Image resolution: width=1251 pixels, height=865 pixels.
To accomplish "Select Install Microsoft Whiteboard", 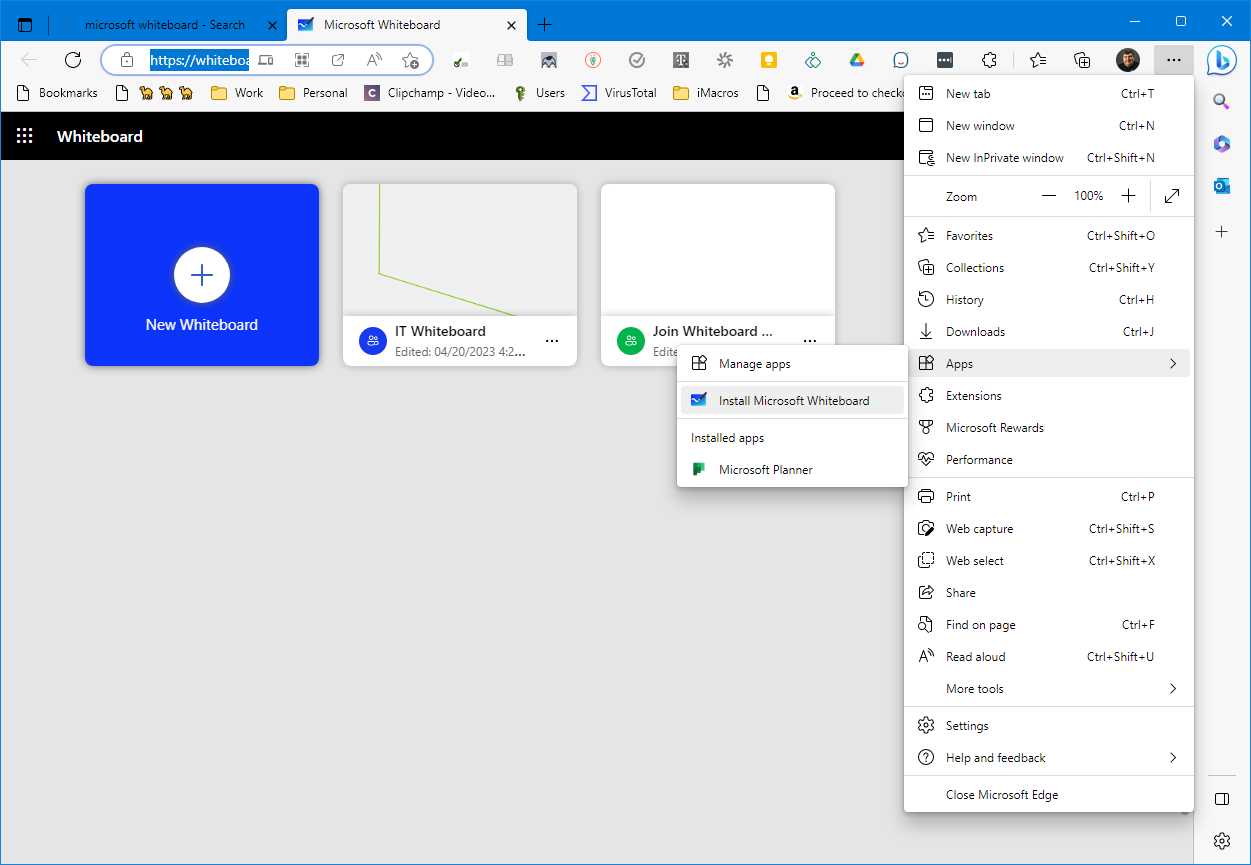I will coord(793,401).
